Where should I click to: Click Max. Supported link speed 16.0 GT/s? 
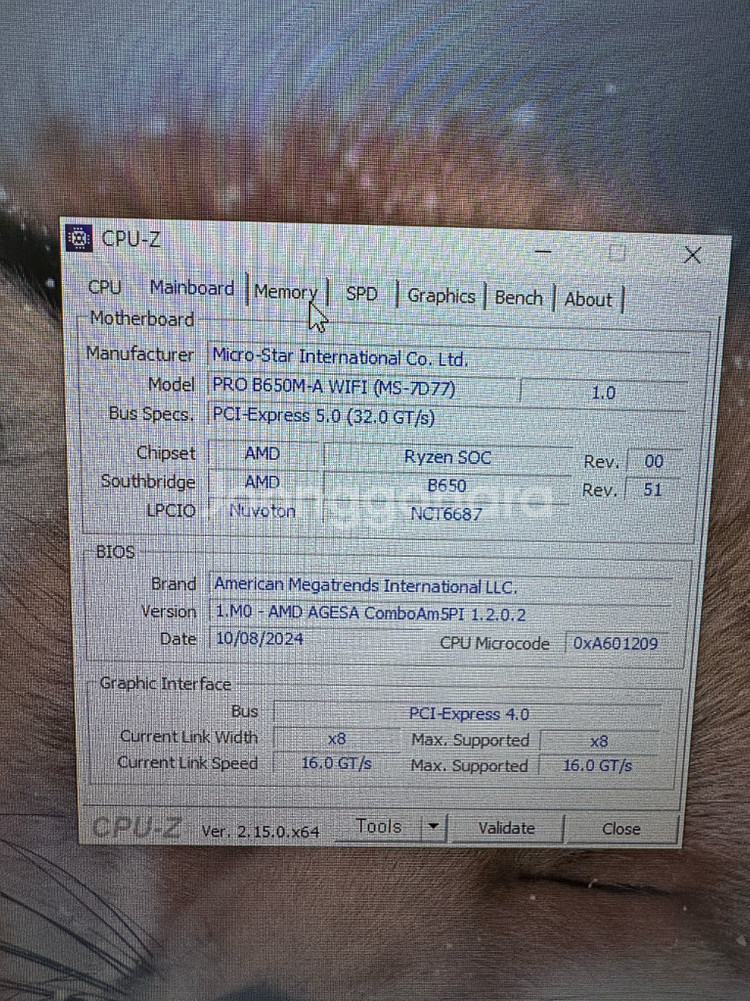tap(597, 765)
